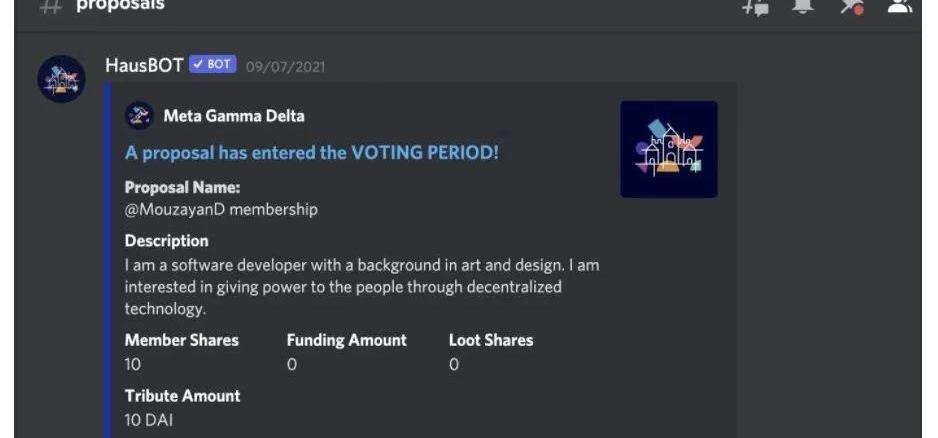This screenshot has height=438, width=938.
Task: Open the embed's house thumbnail image
Action: coord(668,149)
